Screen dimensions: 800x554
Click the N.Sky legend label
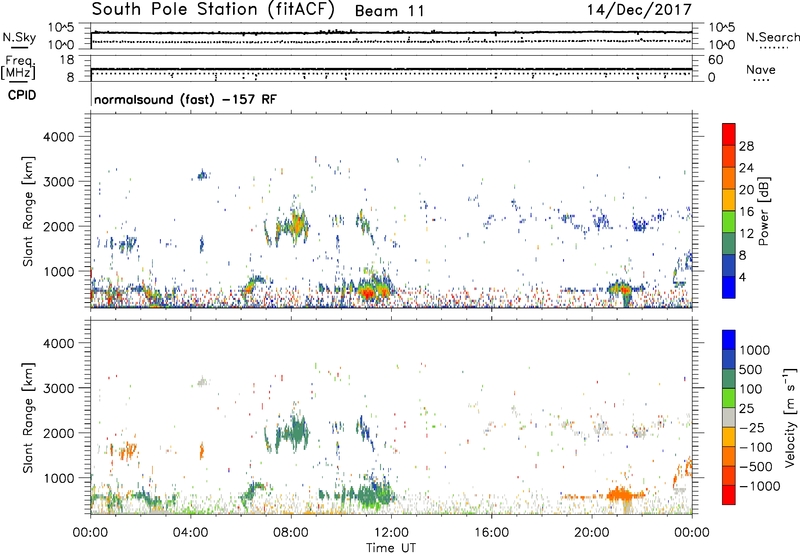click(x=19, y=37)
